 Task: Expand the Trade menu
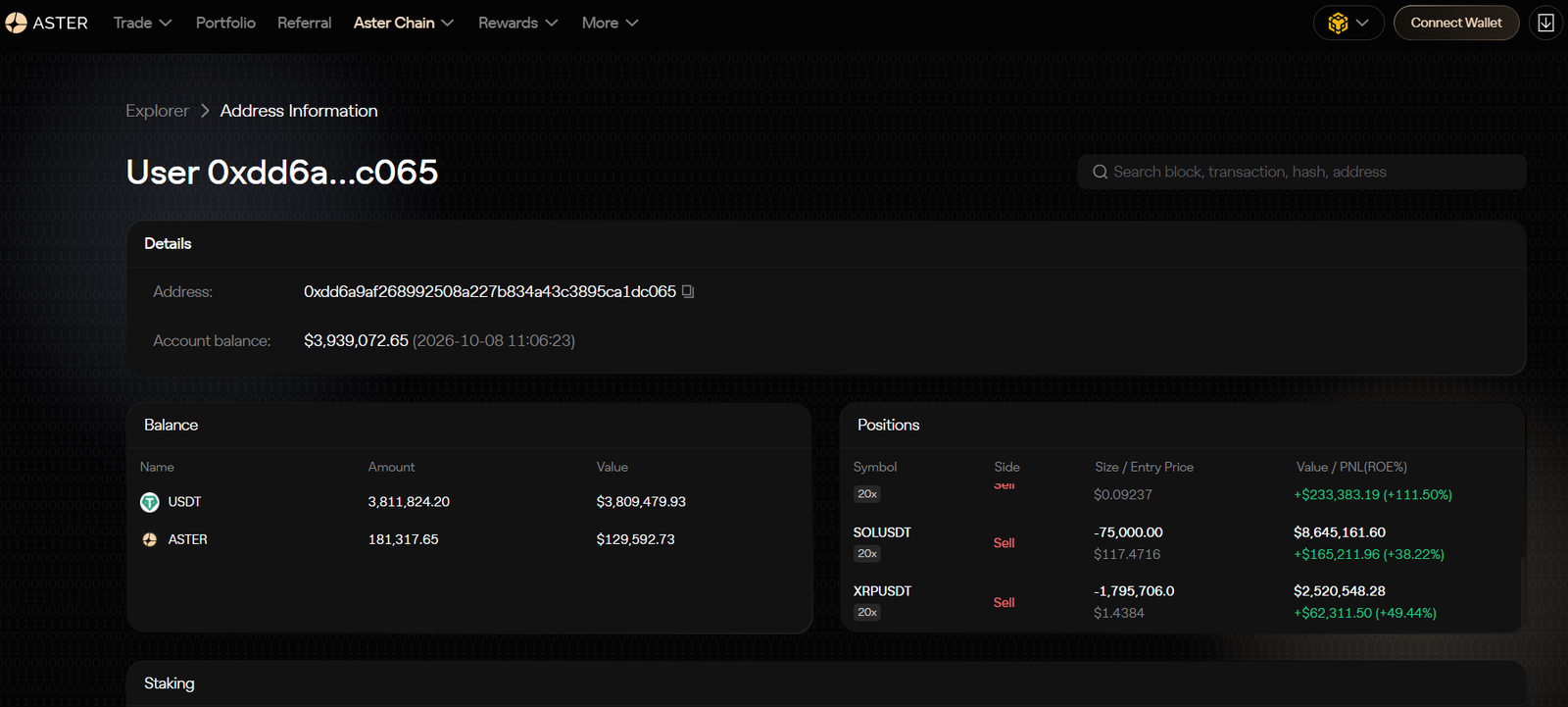[142, 23]
